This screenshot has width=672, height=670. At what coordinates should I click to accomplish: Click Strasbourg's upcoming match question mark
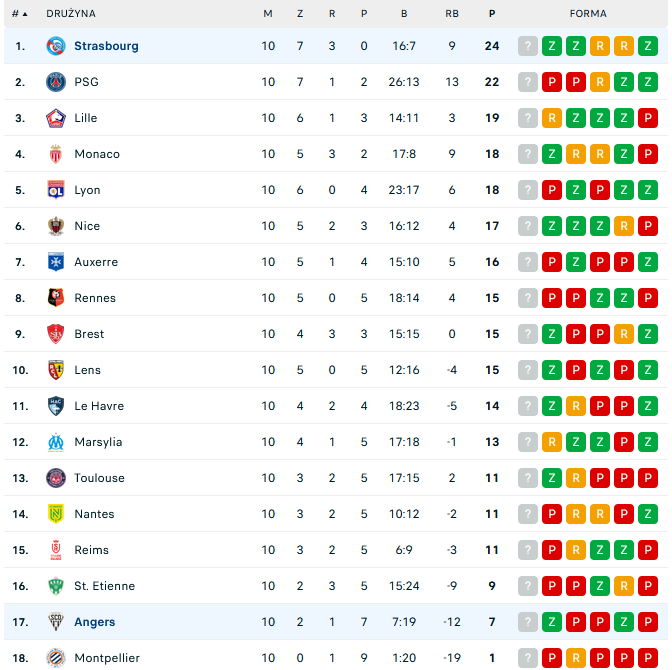tap(528, 46)
